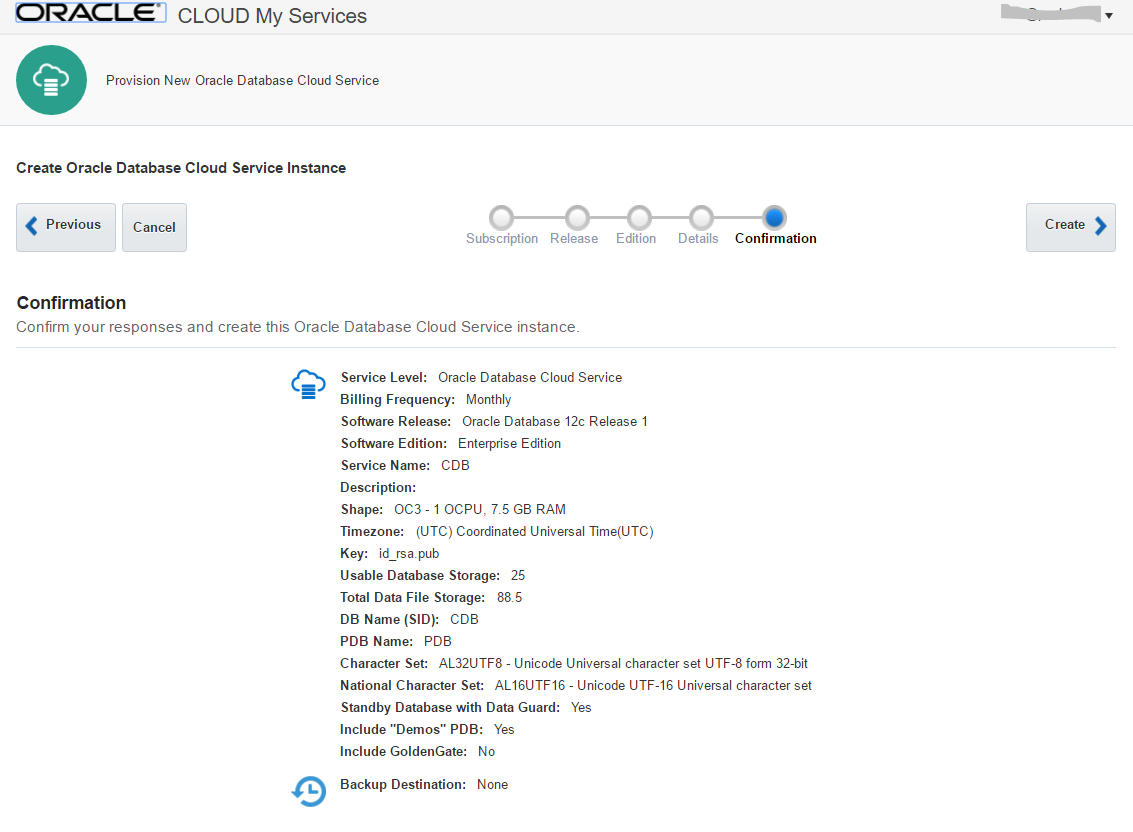The image size is (1133, 832).
Task: Select the Release step circle
Action: click(x=577, y=218)
